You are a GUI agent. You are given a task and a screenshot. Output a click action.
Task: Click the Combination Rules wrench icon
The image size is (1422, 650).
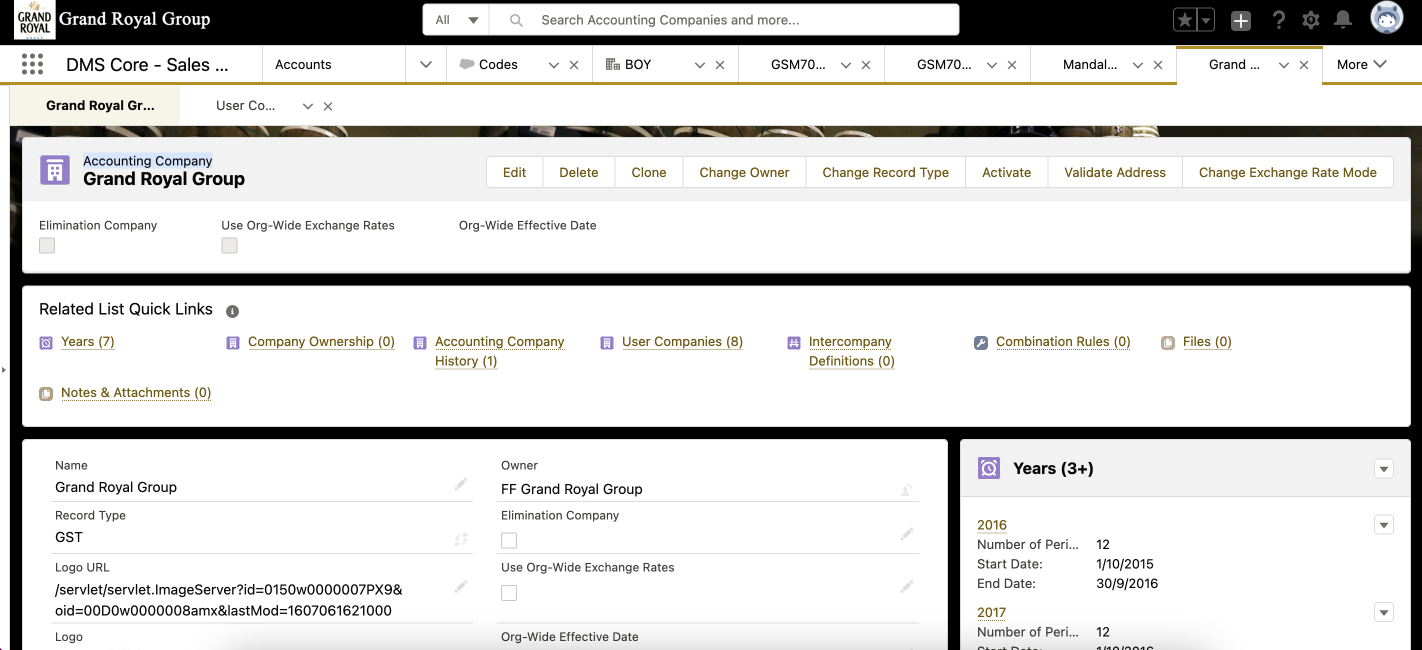981,343
